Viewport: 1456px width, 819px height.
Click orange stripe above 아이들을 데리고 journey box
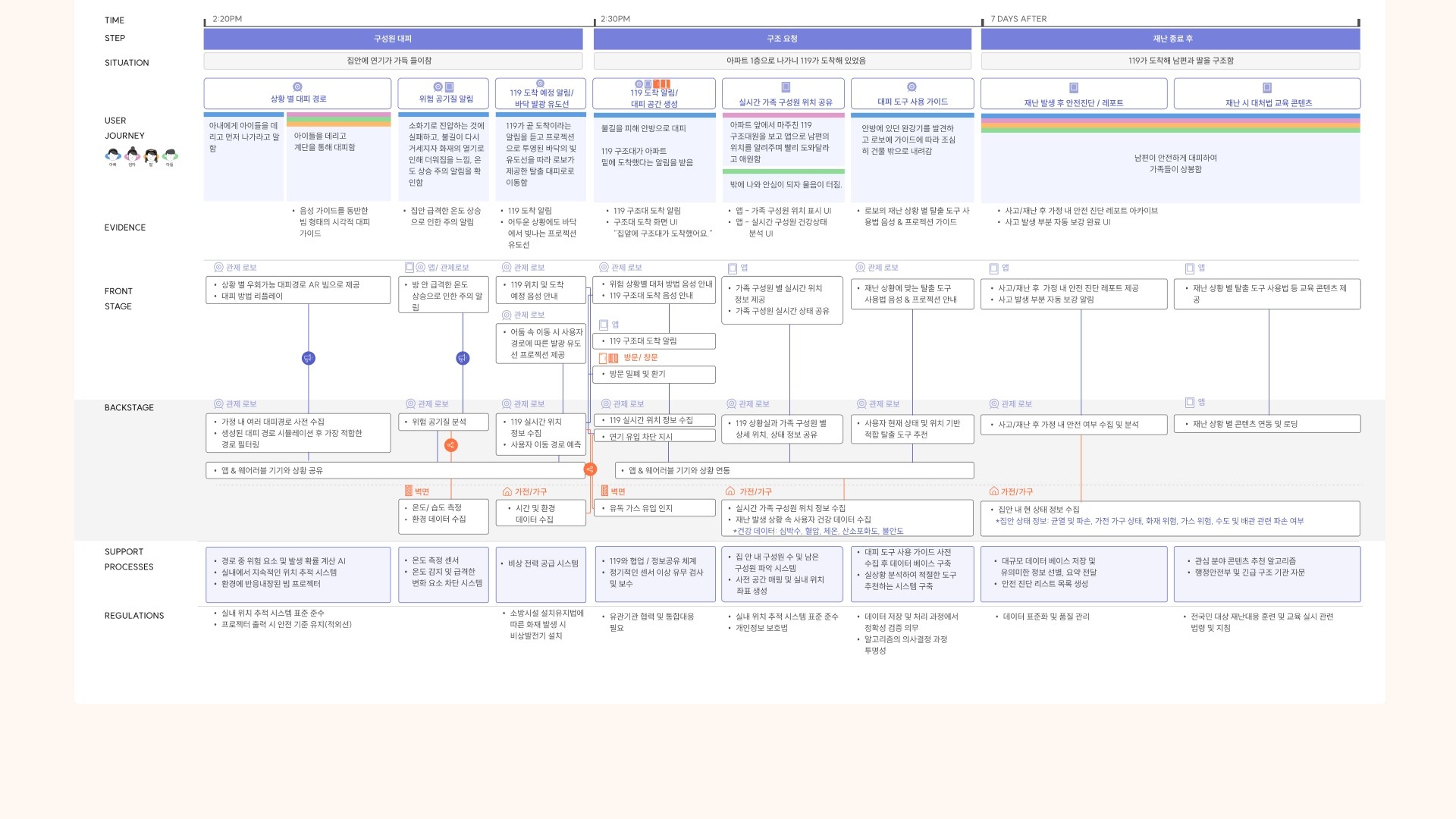pyautogui.click(x=338, y=124)
